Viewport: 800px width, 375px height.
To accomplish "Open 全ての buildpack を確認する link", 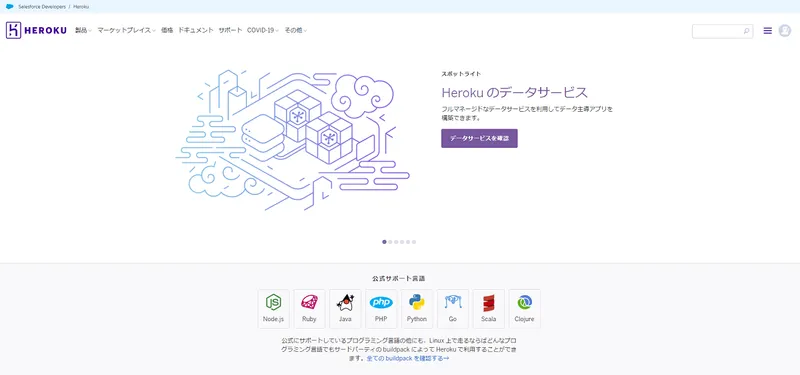I will click(408, 358).
